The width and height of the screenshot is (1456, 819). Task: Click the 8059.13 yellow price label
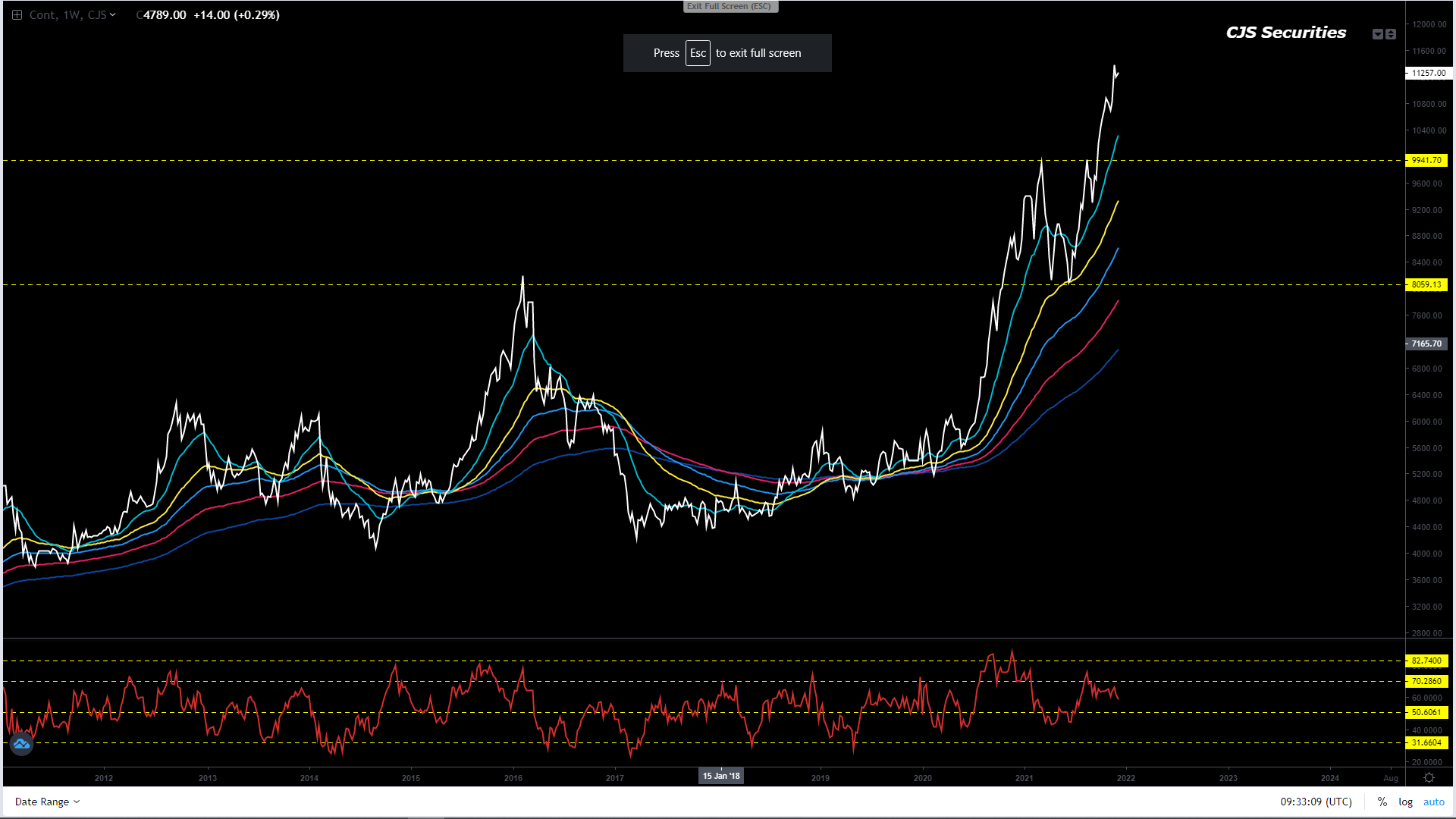(1426, 284)
